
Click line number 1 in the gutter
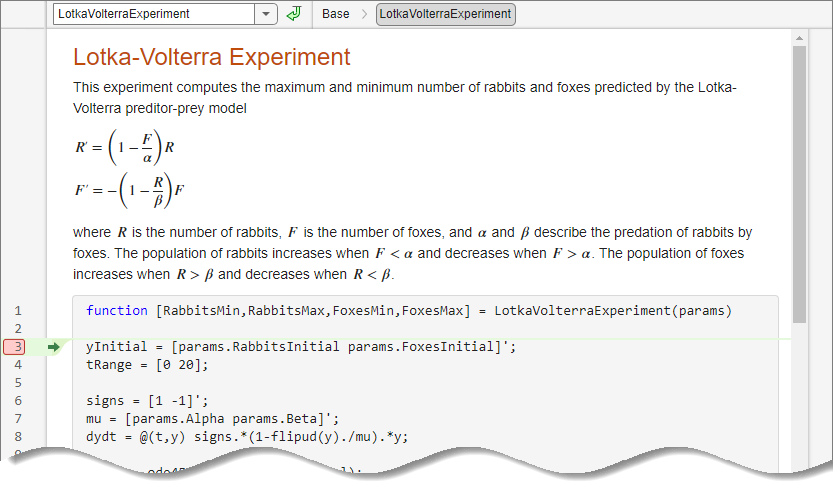pos(17,311)
